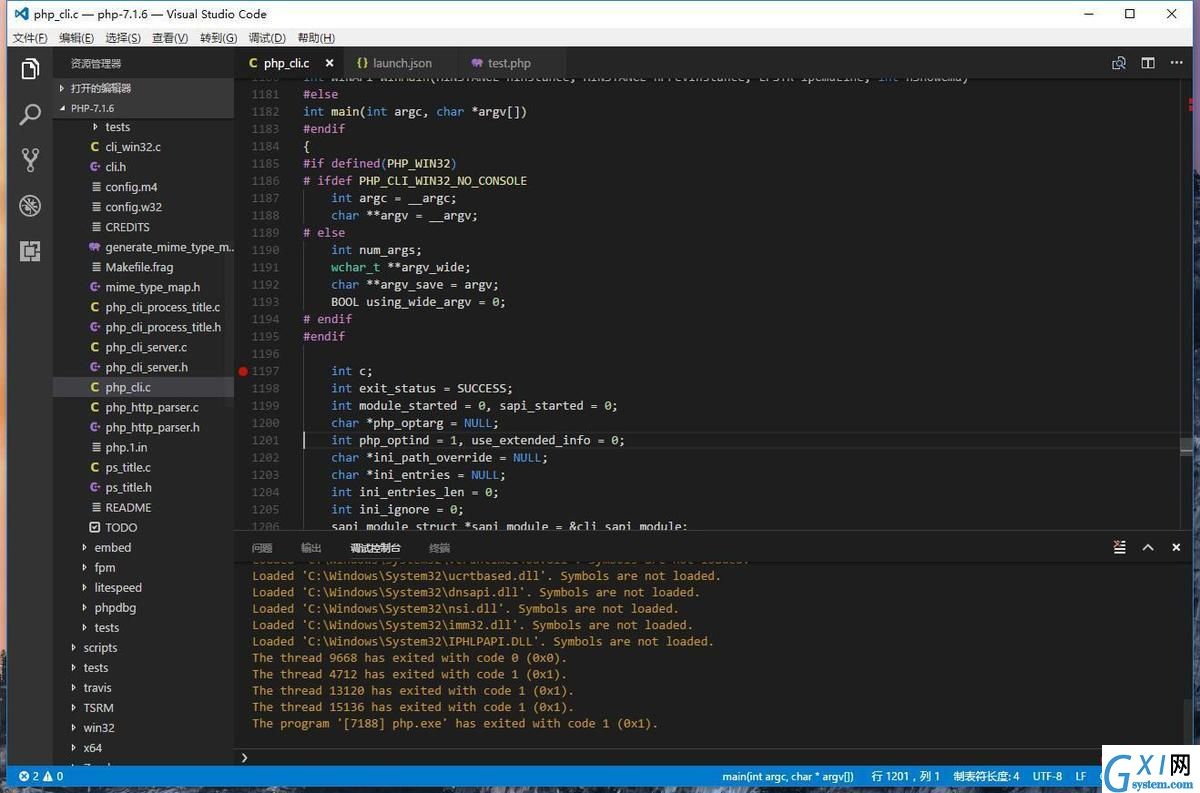Open config.w32 file
Image resolution: width=1200 pixels, height=793 pixels.
(143, 207)
